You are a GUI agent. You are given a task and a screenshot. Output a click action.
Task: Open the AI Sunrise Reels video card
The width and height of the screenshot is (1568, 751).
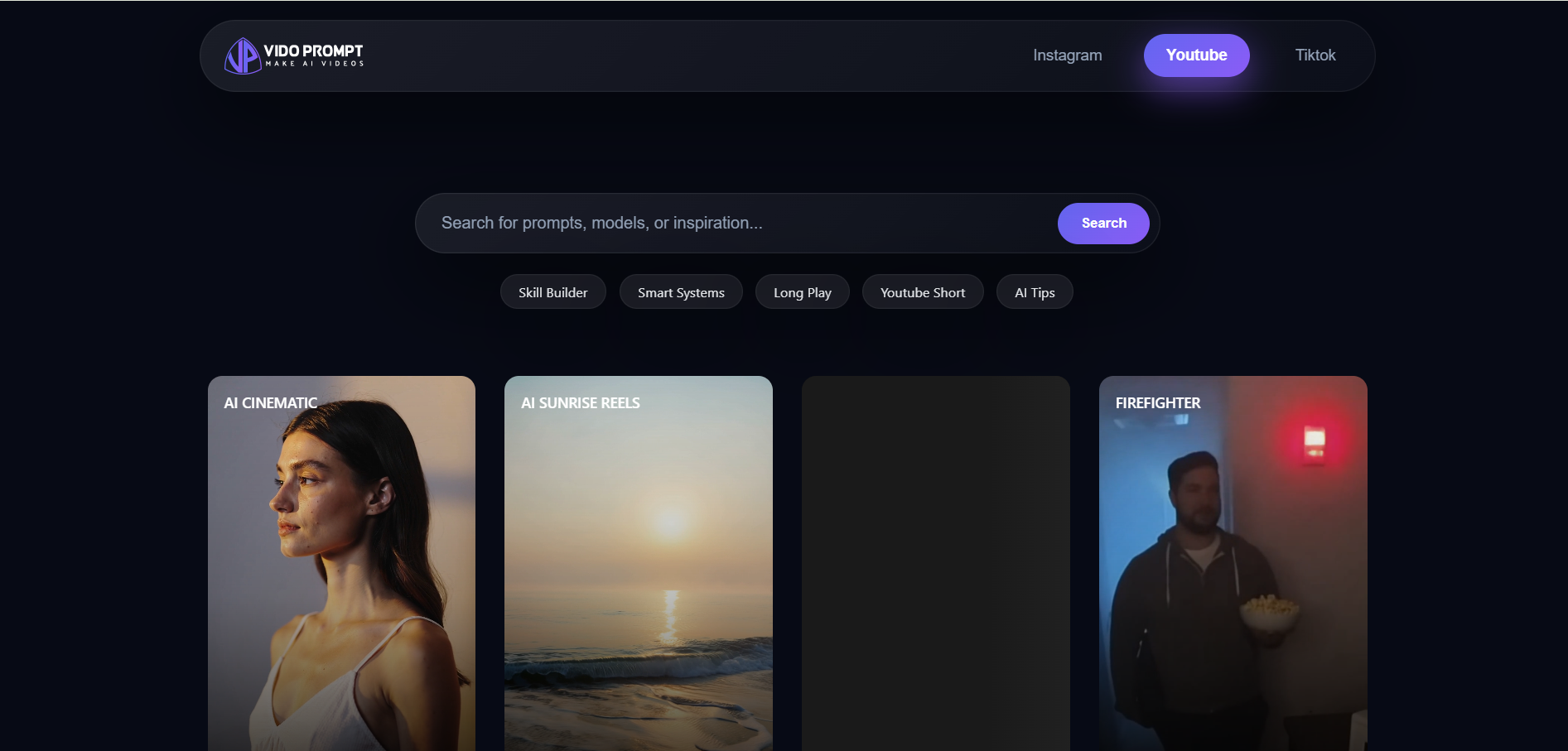[x=638, y=563]
